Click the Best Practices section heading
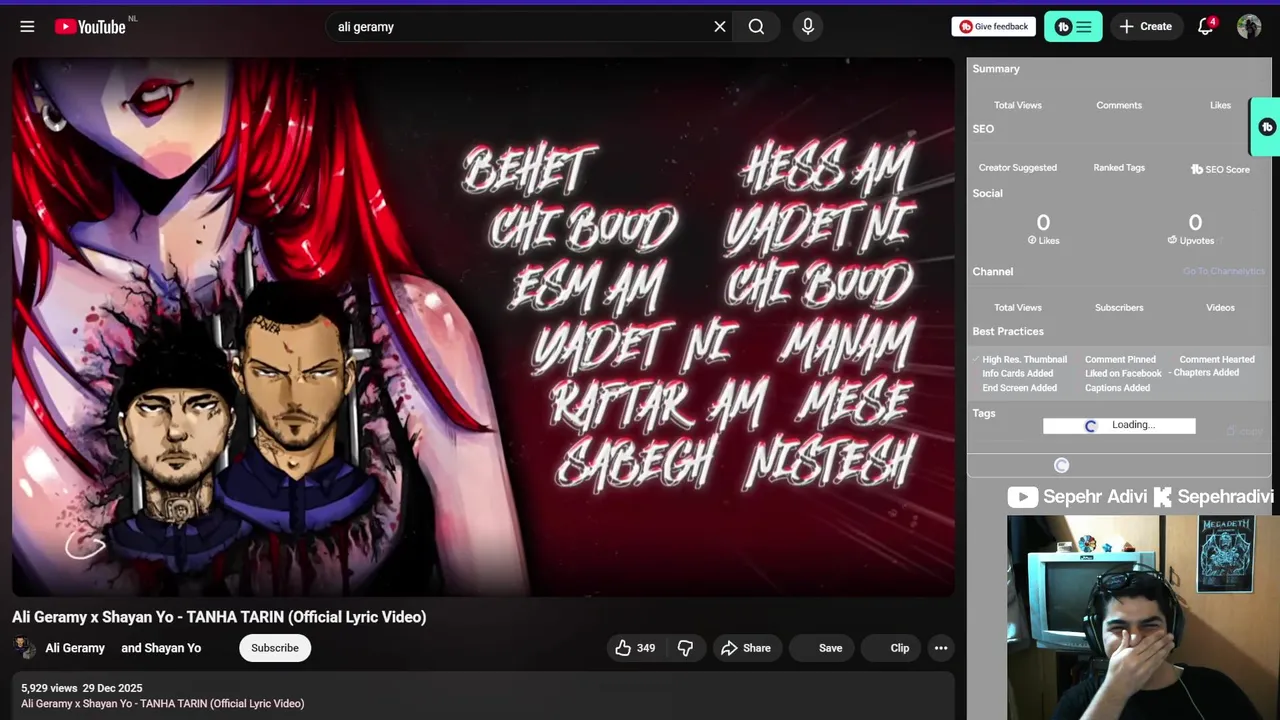 (1008, 332)
